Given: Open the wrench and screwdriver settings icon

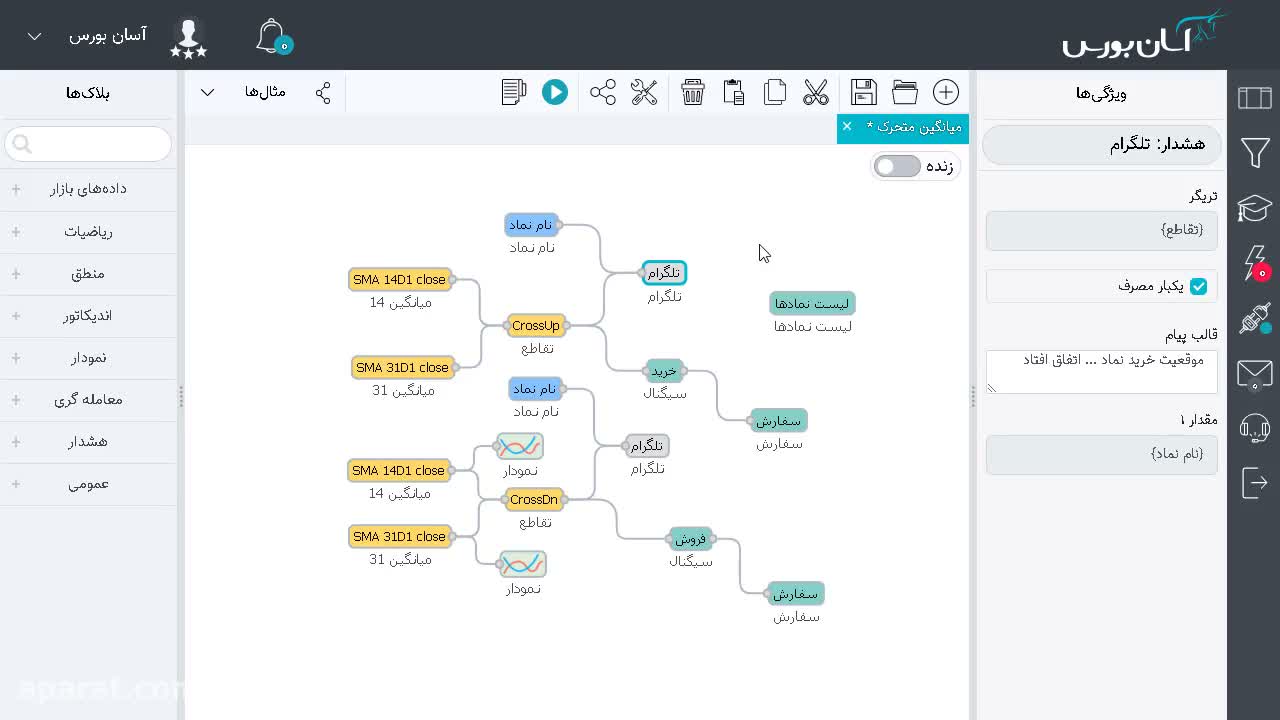Looking at the screenshot, I should 644,92.
